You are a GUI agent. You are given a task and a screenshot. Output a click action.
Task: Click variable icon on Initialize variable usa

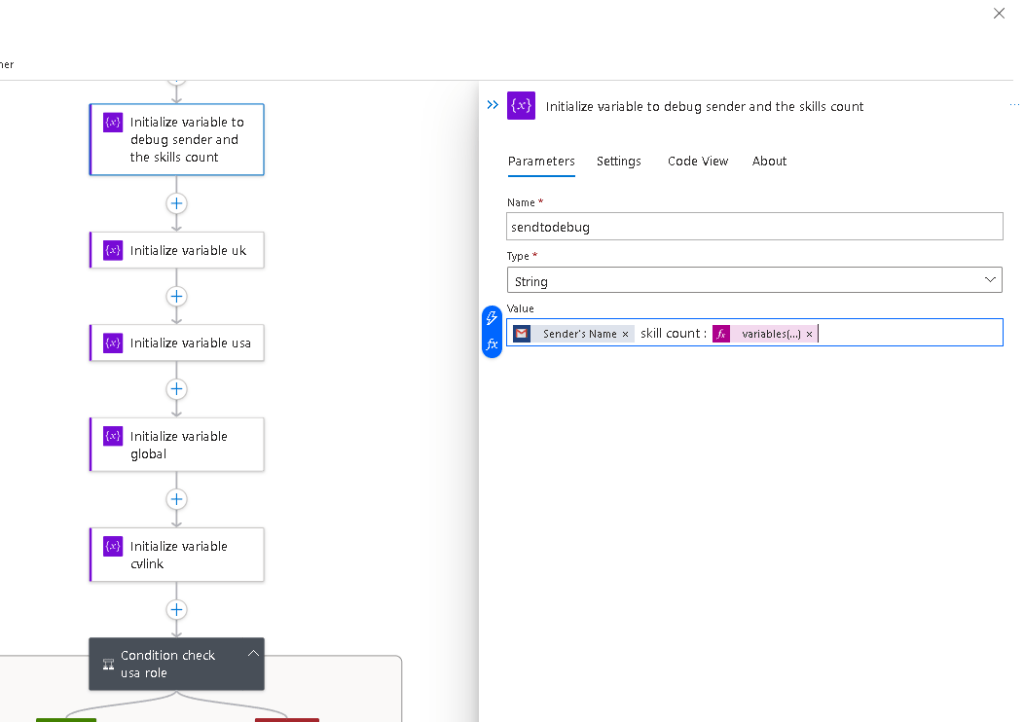pyautogui.click(x=113, y=343)
